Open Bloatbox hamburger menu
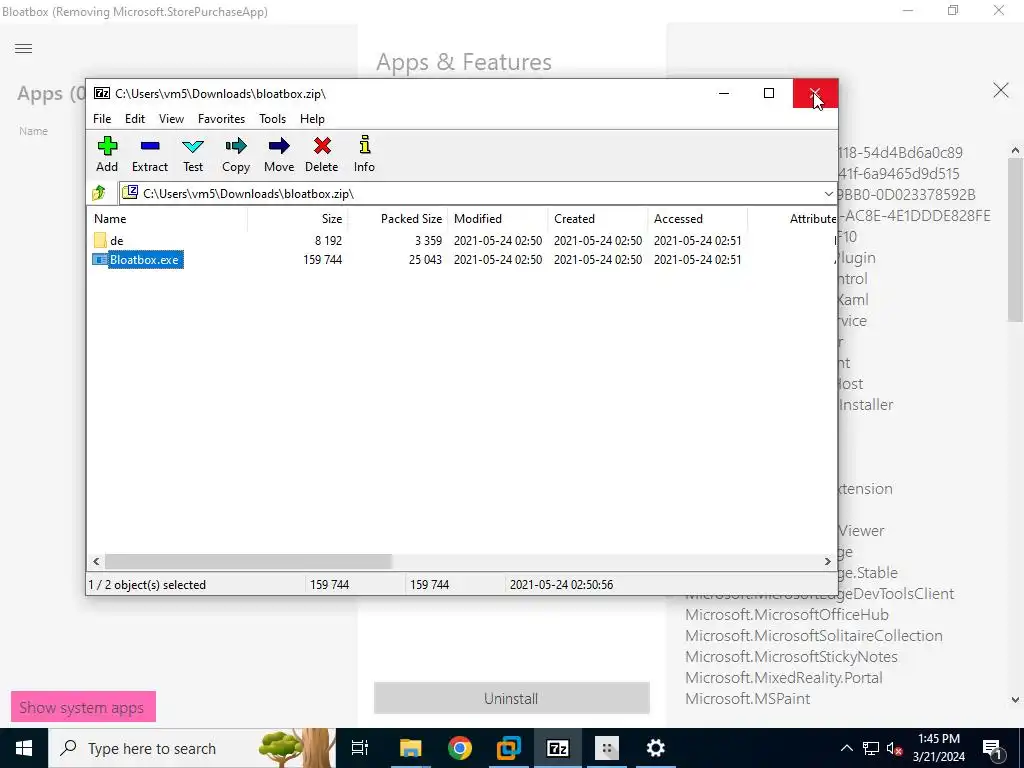 [x=24, y=48]
